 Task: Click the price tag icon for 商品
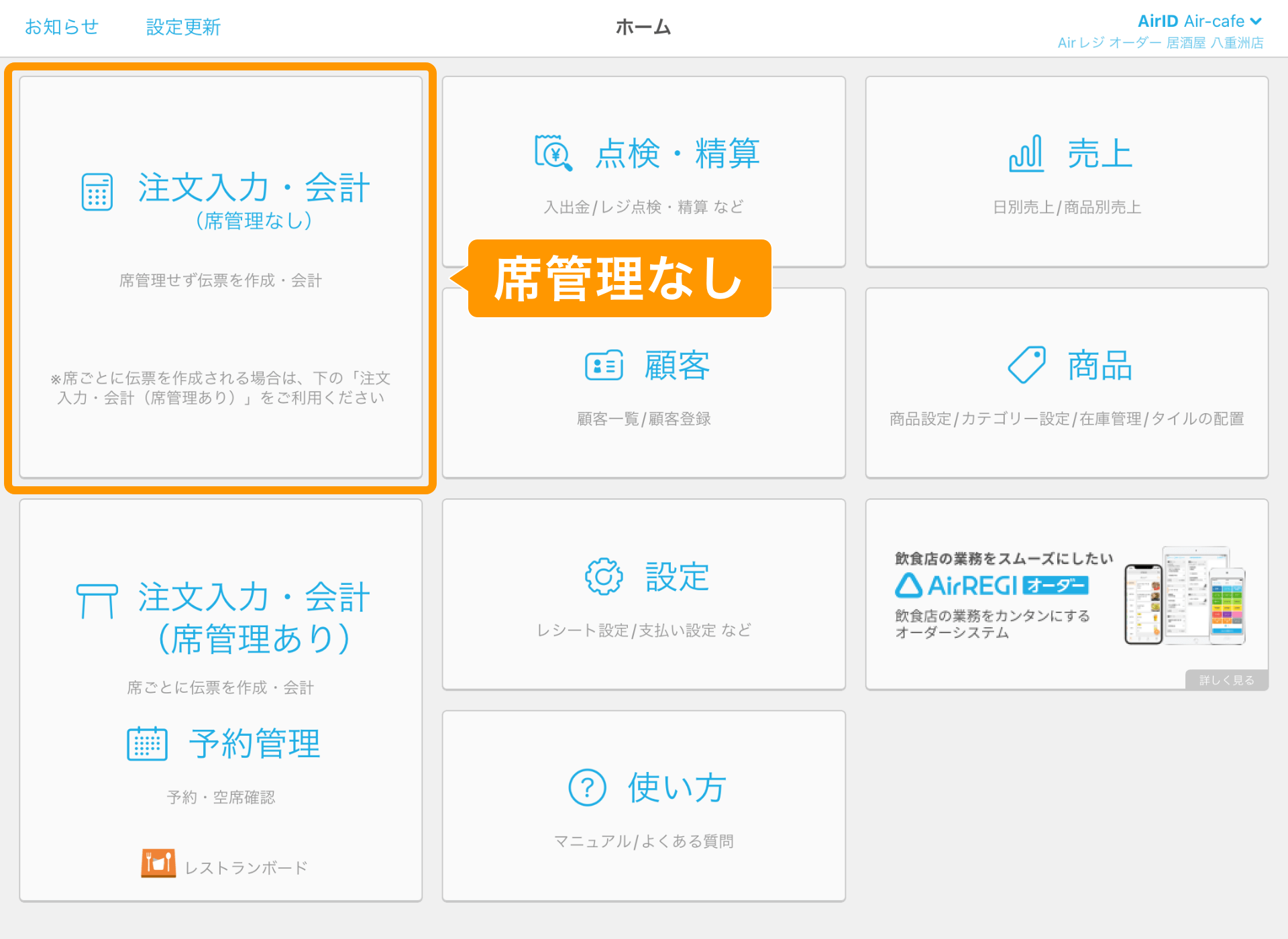coord(1026,365)
